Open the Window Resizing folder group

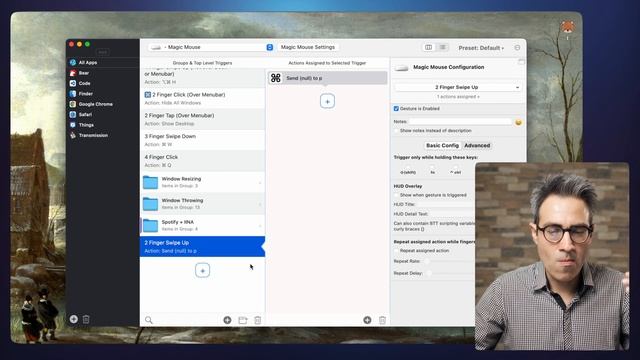(202, 182)
